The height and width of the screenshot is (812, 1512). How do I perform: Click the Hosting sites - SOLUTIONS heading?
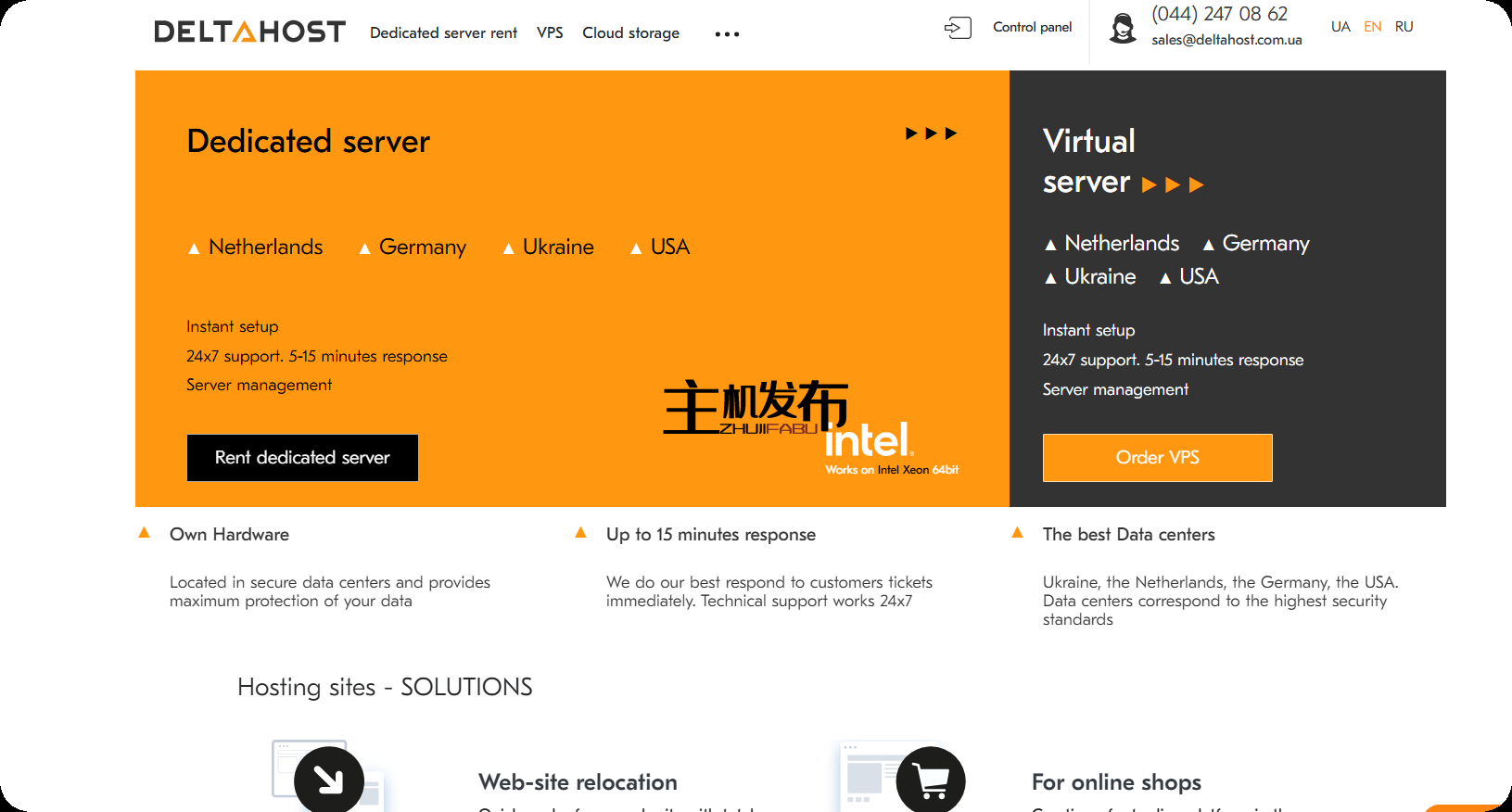(385, 687)
